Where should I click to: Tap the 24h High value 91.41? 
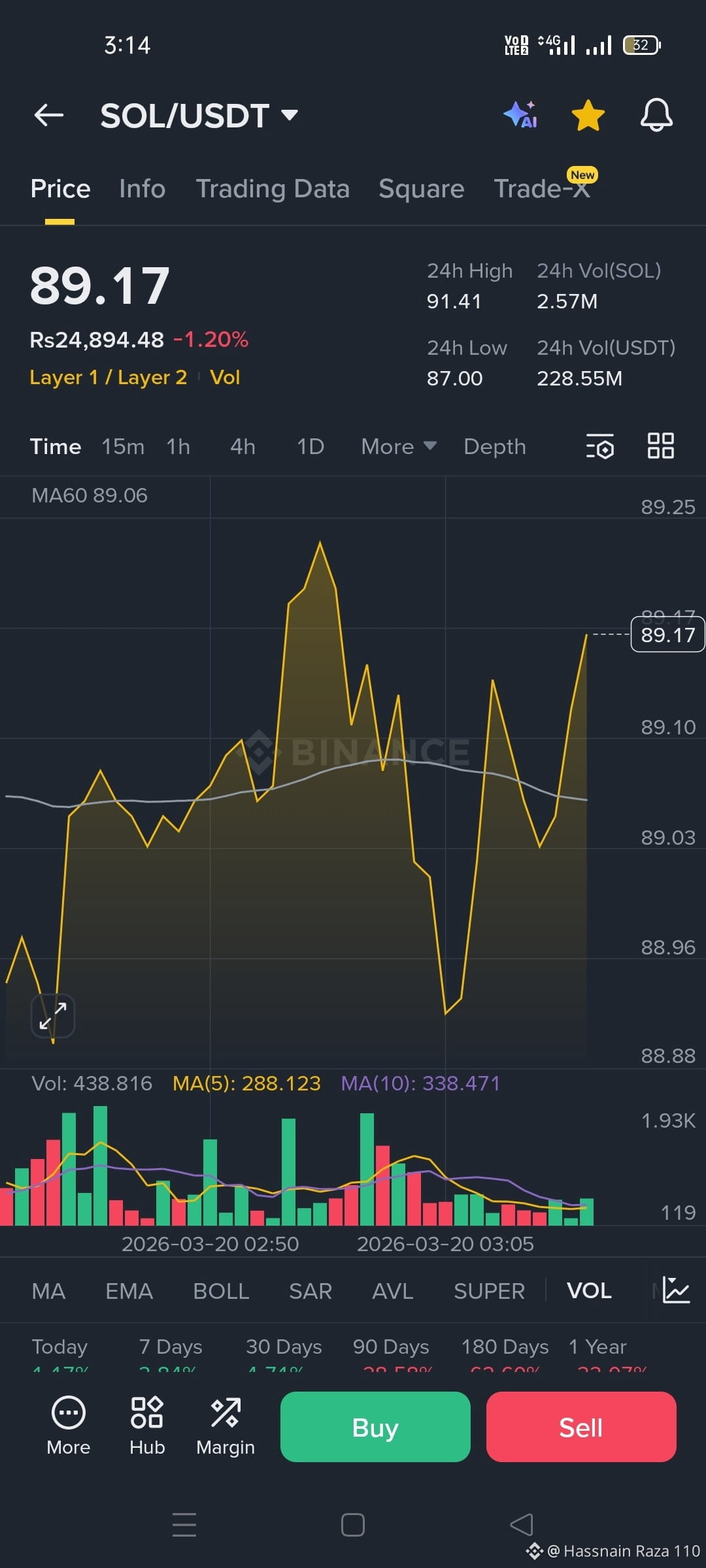(454, 301)
